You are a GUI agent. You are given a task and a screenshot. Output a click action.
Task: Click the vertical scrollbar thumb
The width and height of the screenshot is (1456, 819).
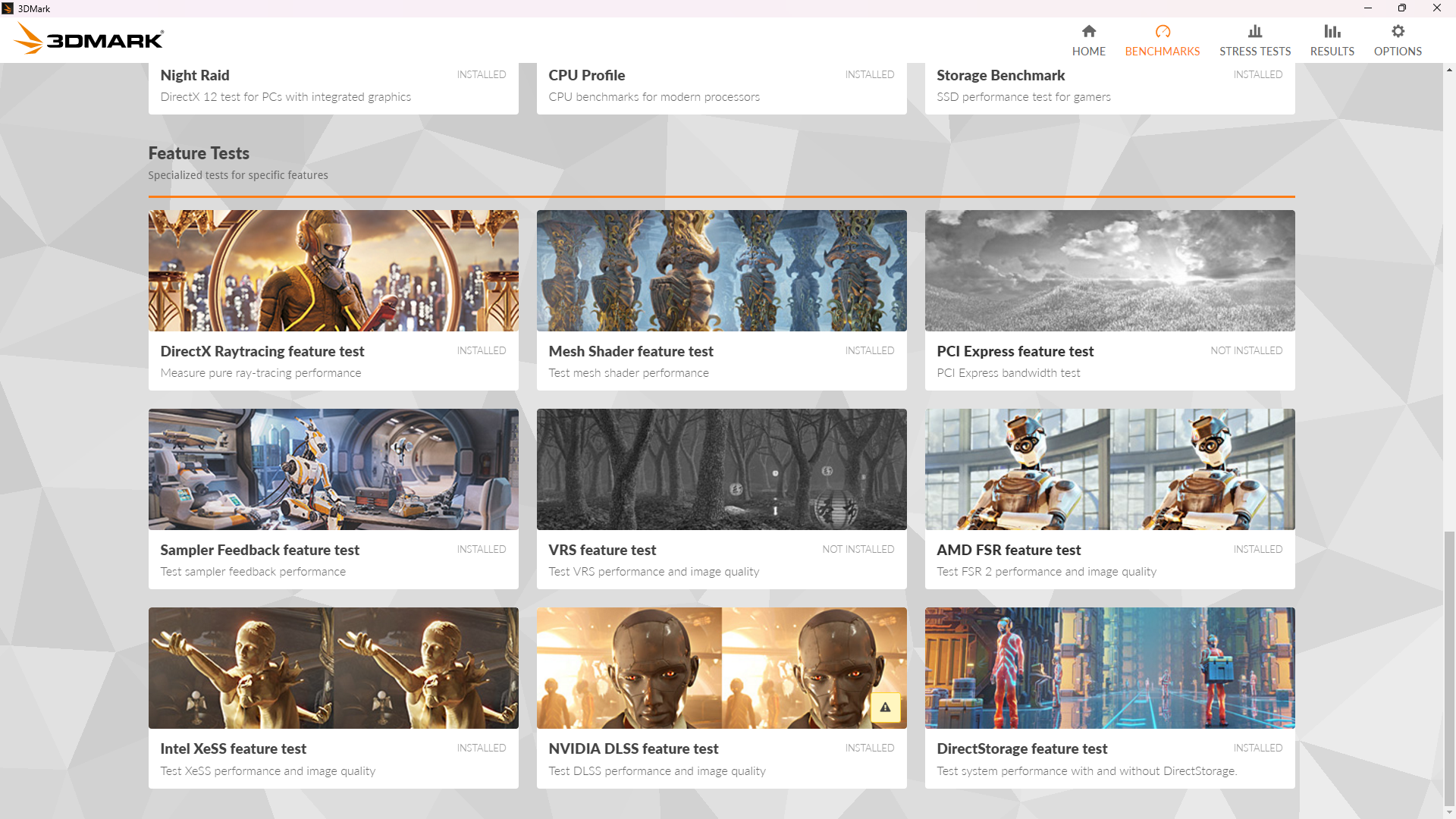point(1449,667)
